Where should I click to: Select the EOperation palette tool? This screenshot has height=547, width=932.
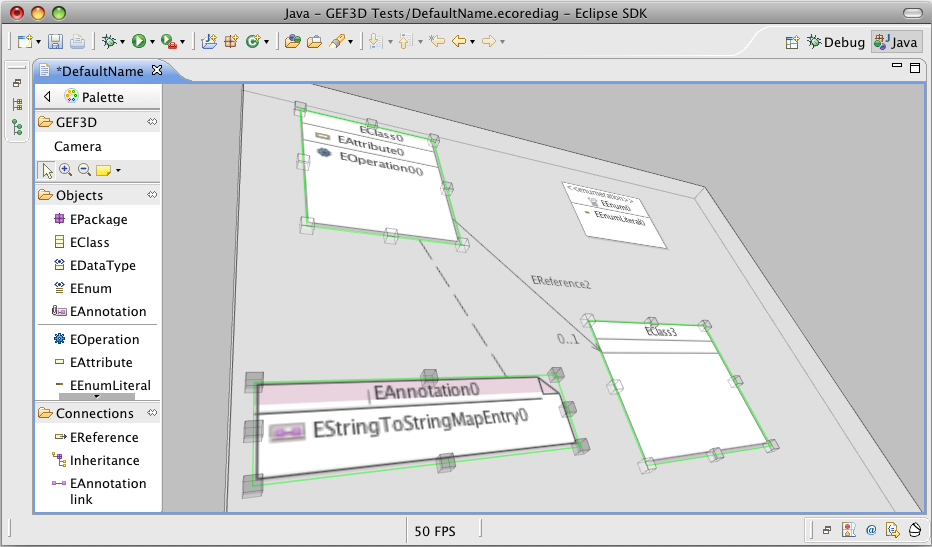[x=97, y=339]
